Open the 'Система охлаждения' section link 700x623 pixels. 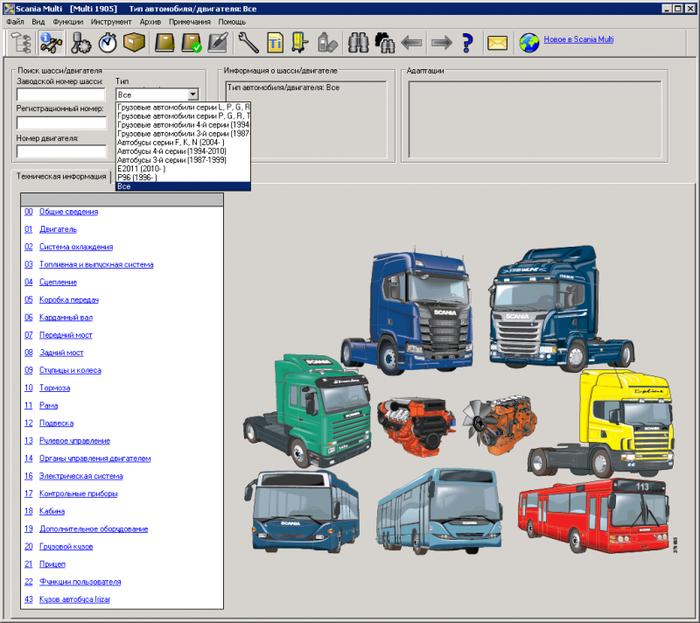pos(75,247)
